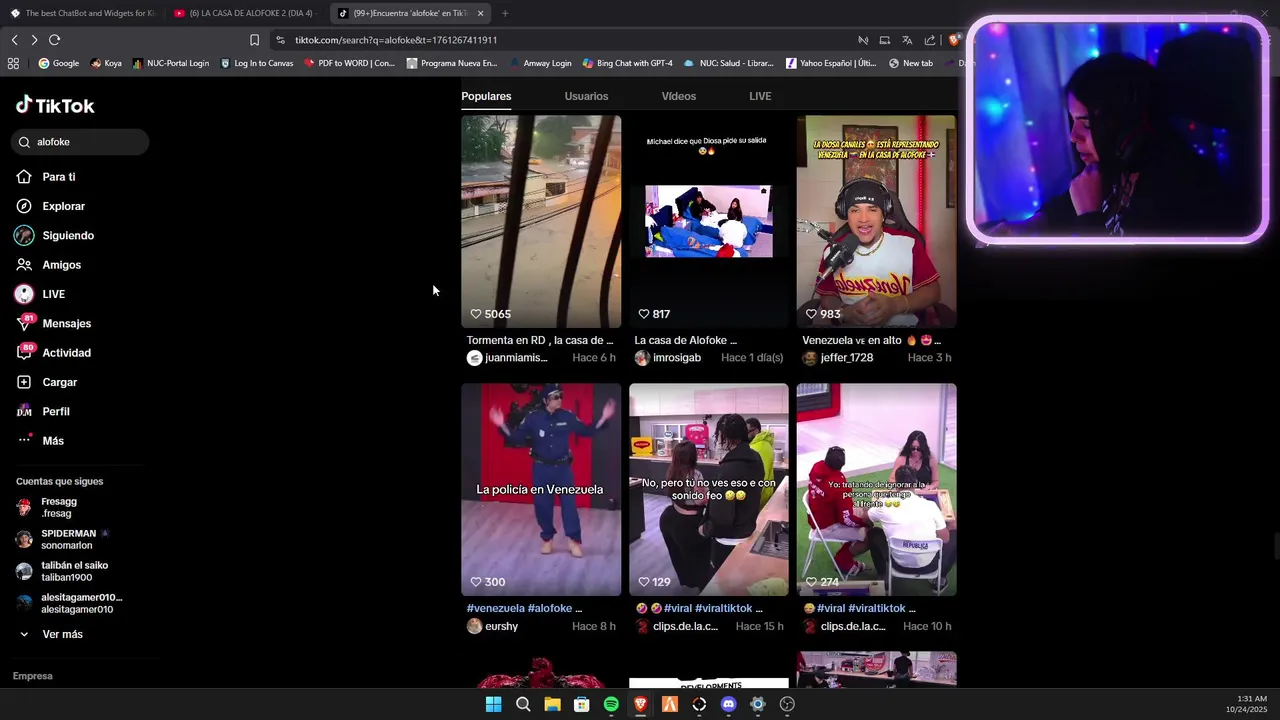
Task: Open juanmiamis author profile link
Action: tap(507, 358)
